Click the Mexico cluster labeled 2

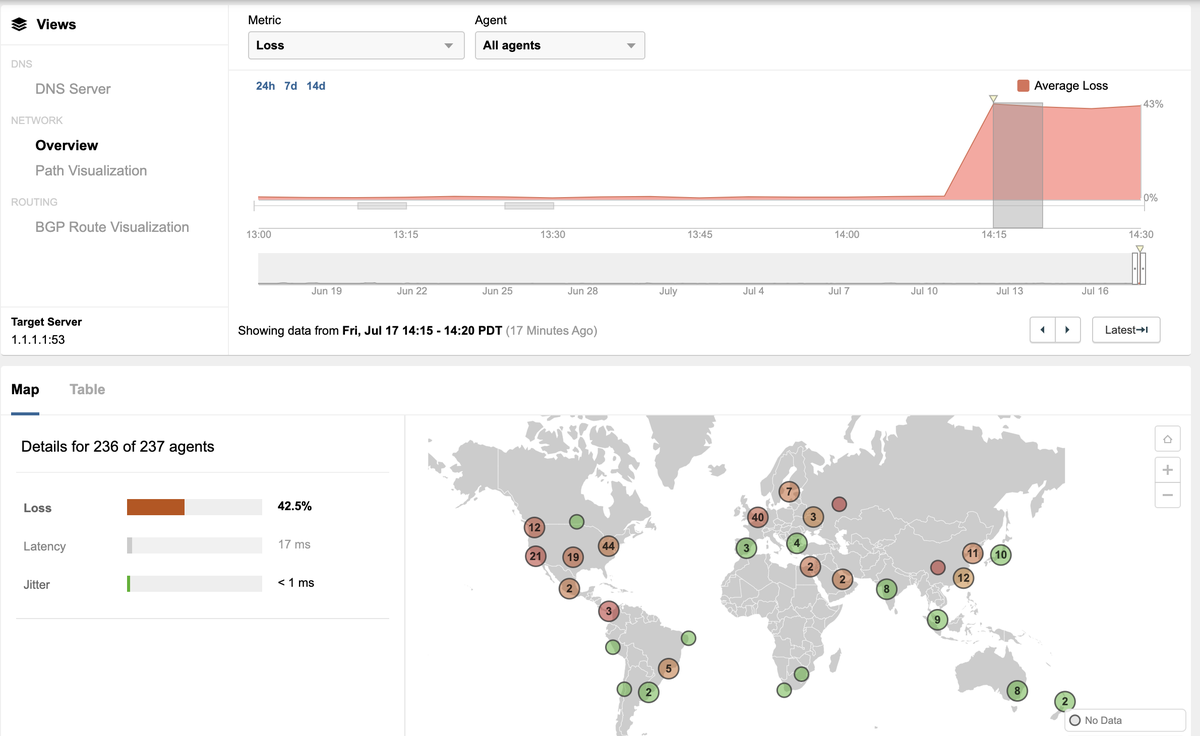click(x=569, y=588)
